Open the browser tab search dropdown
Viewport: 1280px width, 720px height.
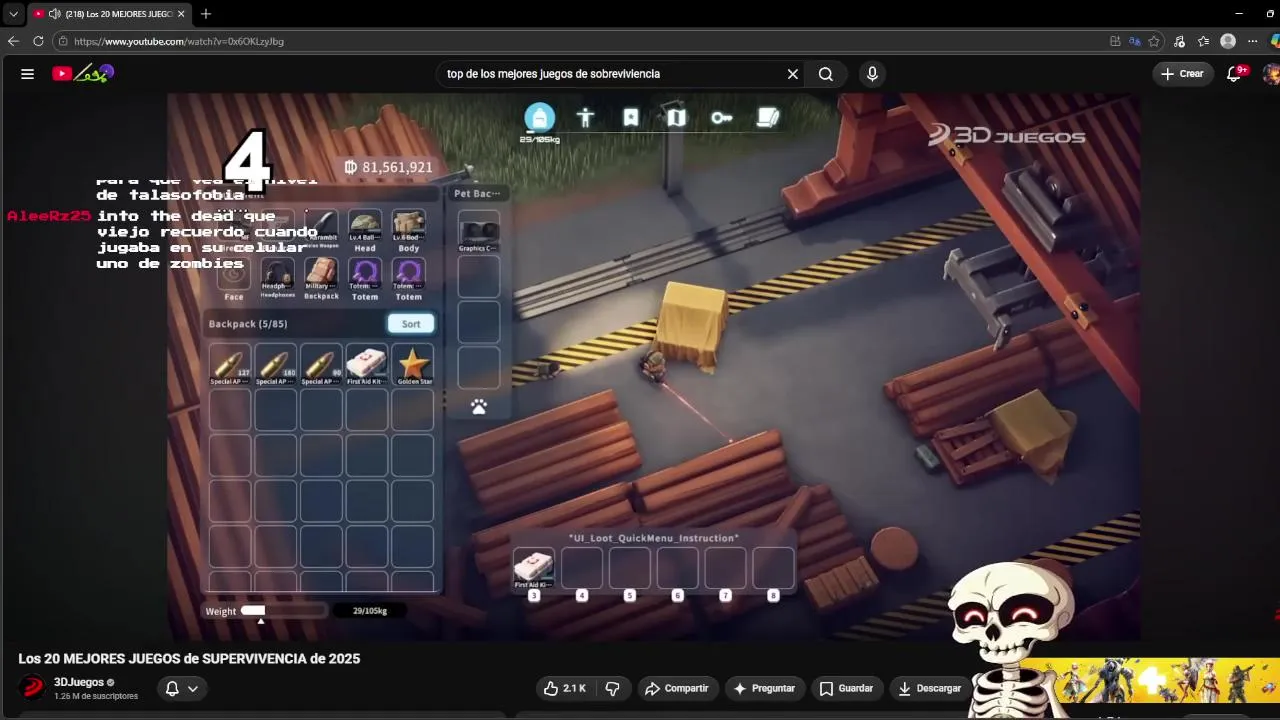(x=13, y=14)
